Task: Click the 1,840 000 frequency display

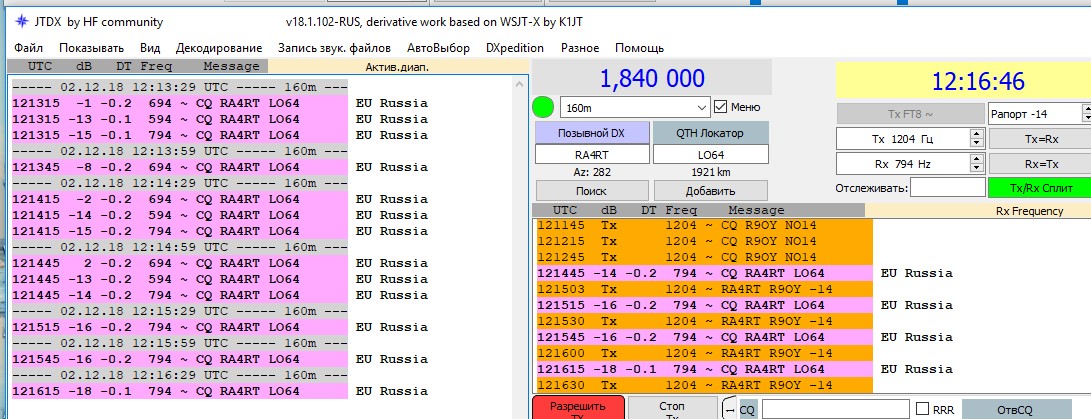Action: tap(652, 79)
